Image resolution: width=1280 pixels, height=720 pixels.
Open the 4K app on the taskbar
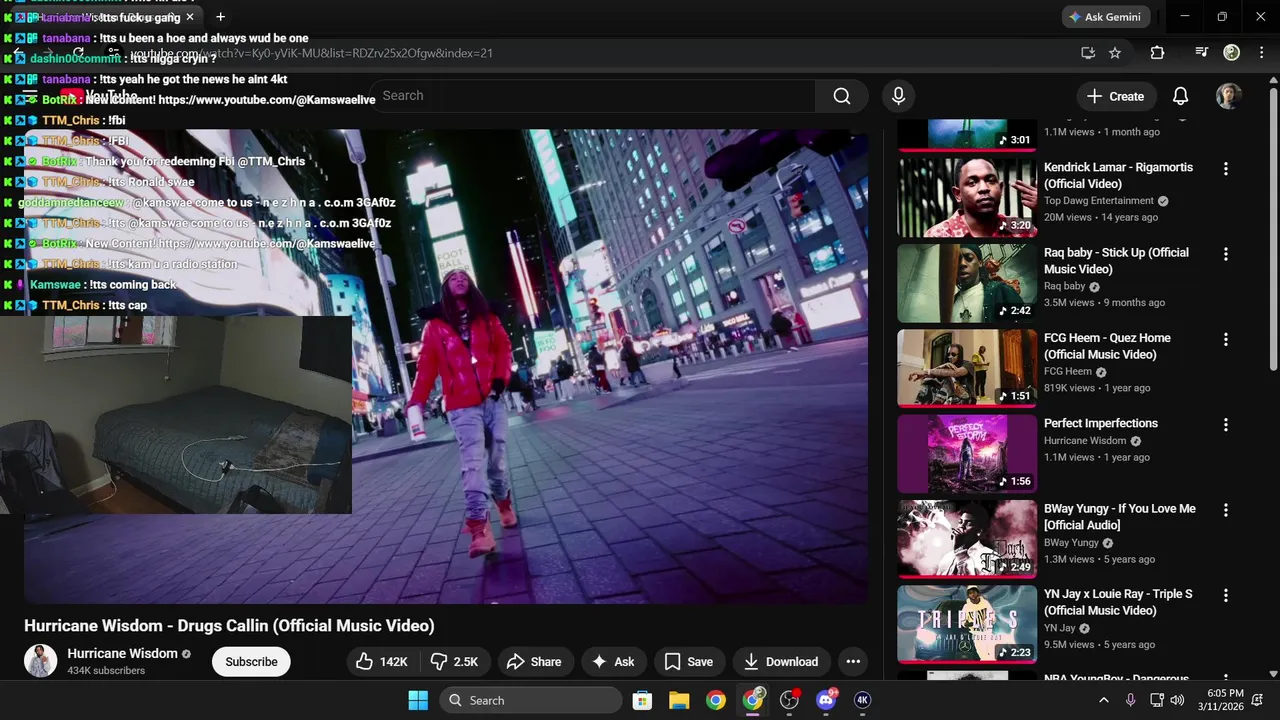[x=862, y=700]
